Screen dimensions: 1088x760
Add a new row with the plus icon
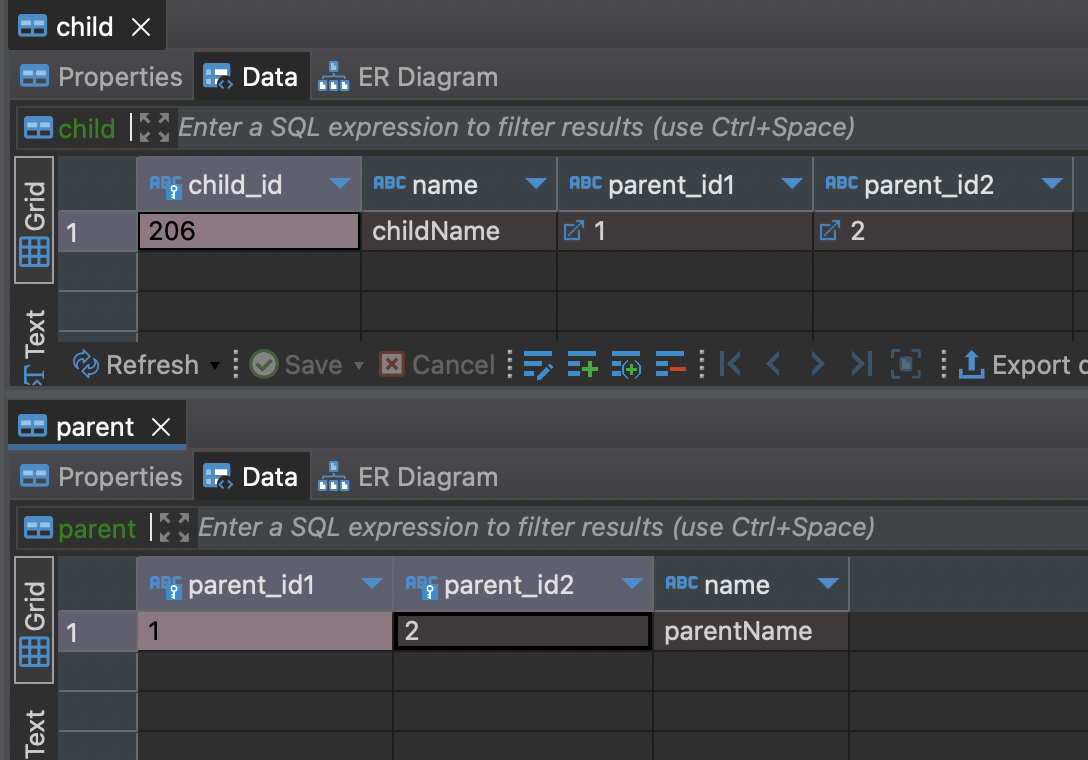pos(582,364)
